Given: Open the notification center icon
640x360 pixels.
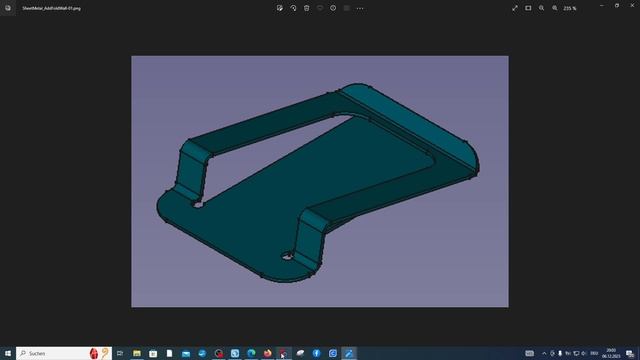Looking at the screenshot, I should tap(630, 353).
